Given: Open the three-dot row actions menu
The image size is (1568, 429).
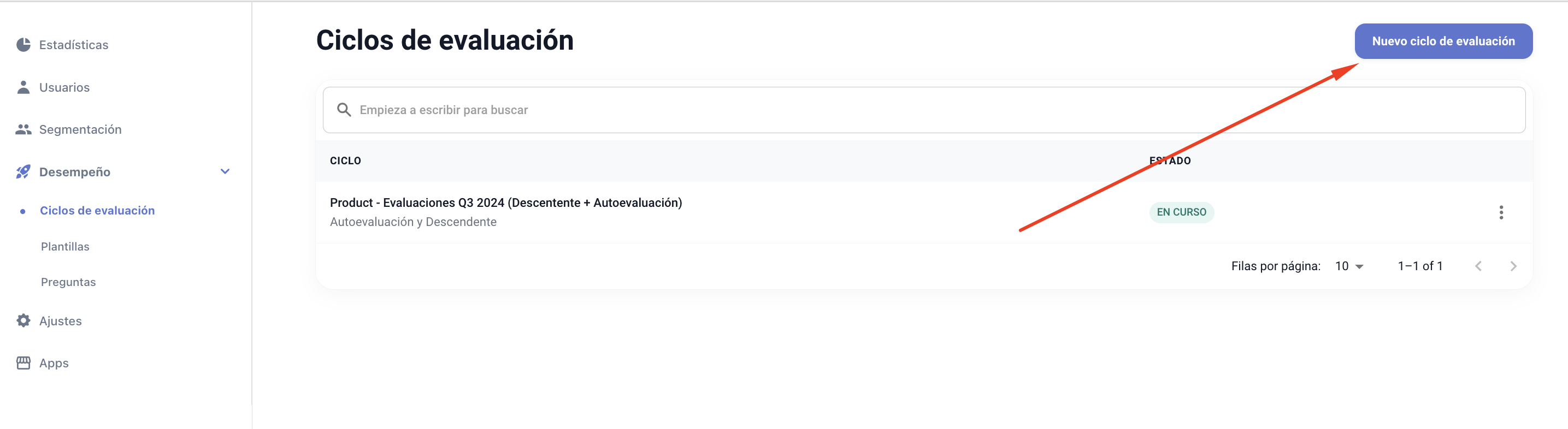Looking at the screenshot, I should 1500,212.
